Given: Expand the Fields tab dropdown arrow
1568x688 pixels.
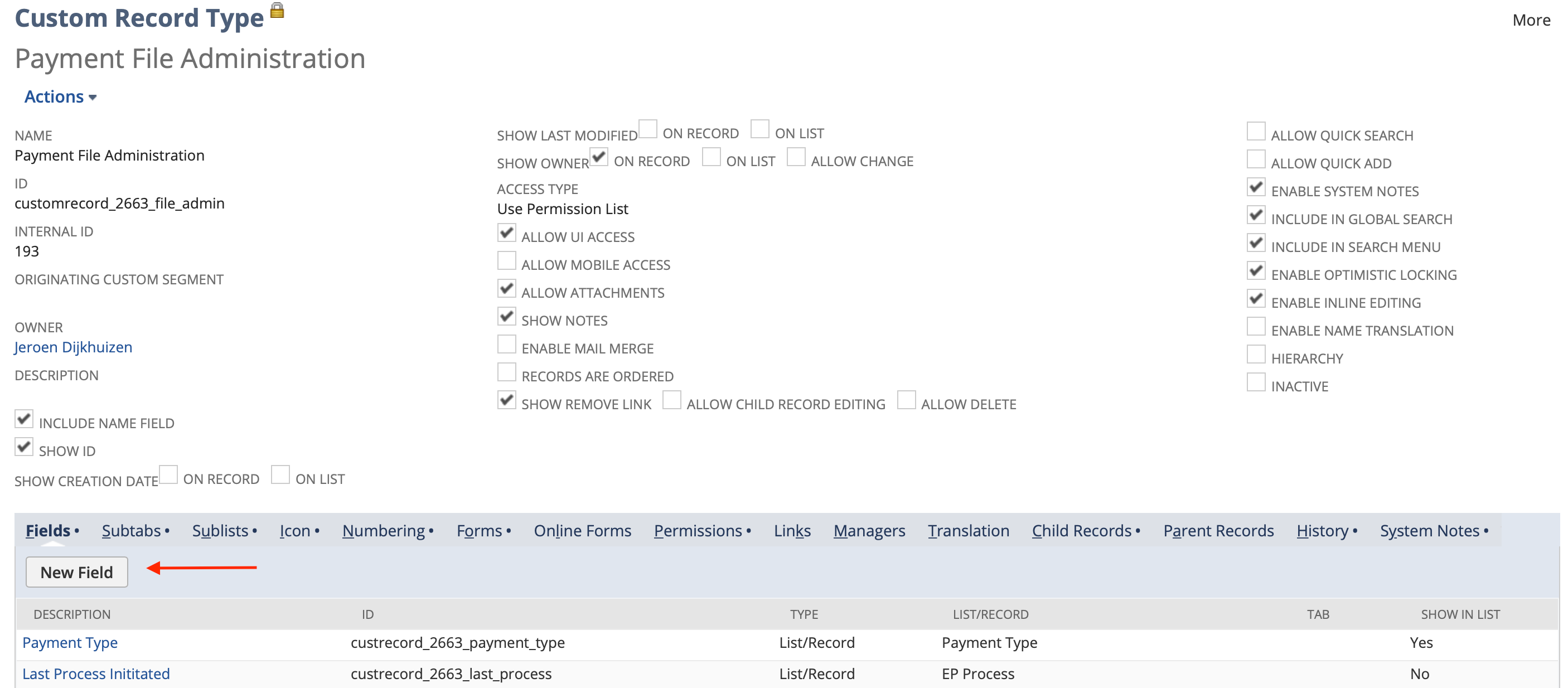Looking at the screenshot, I should coord(78,531).
